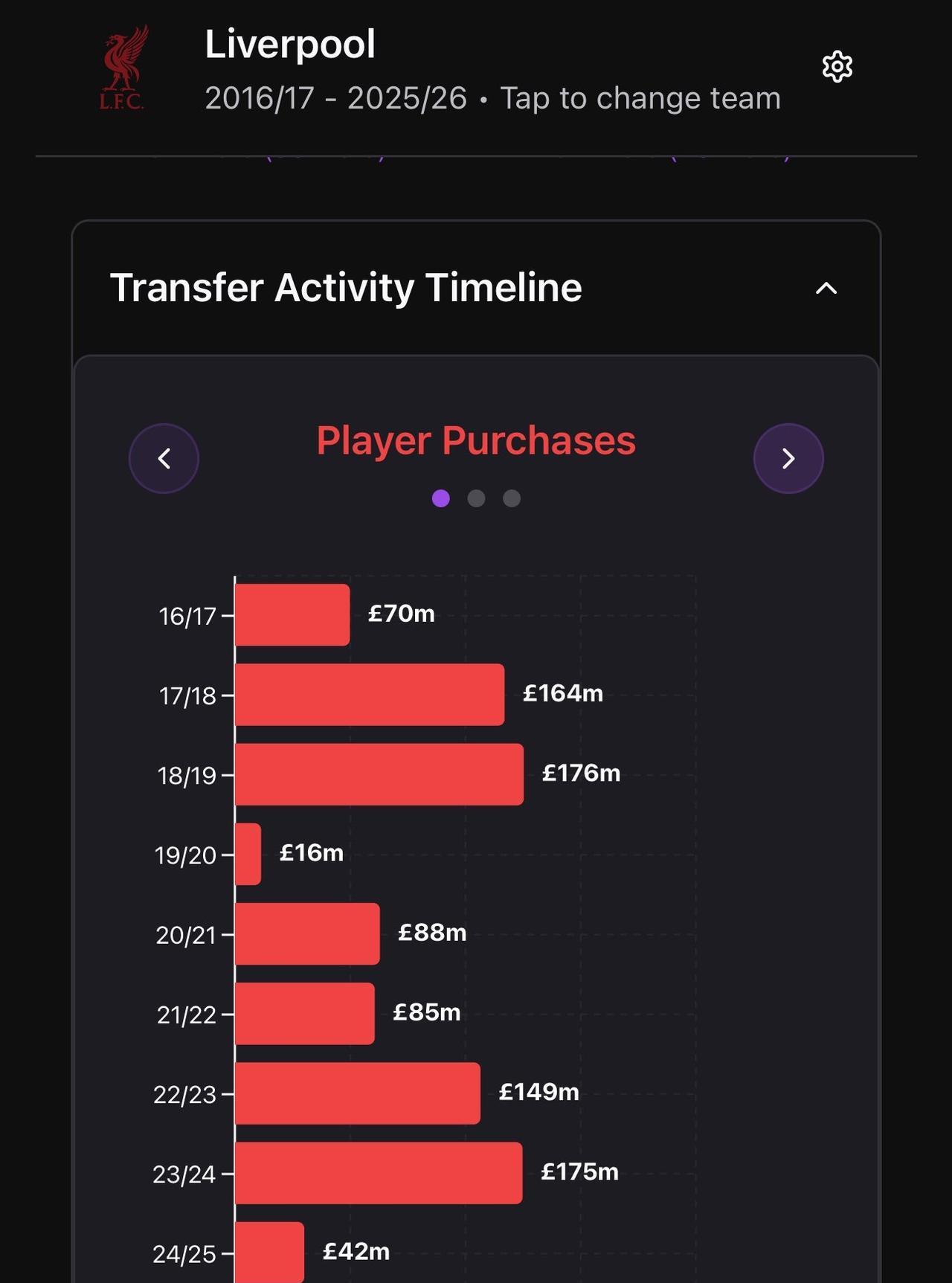Select the 22/23 £149m purchases bar
Screen dimensions: 952x1283
click(x=358, y=1093)
